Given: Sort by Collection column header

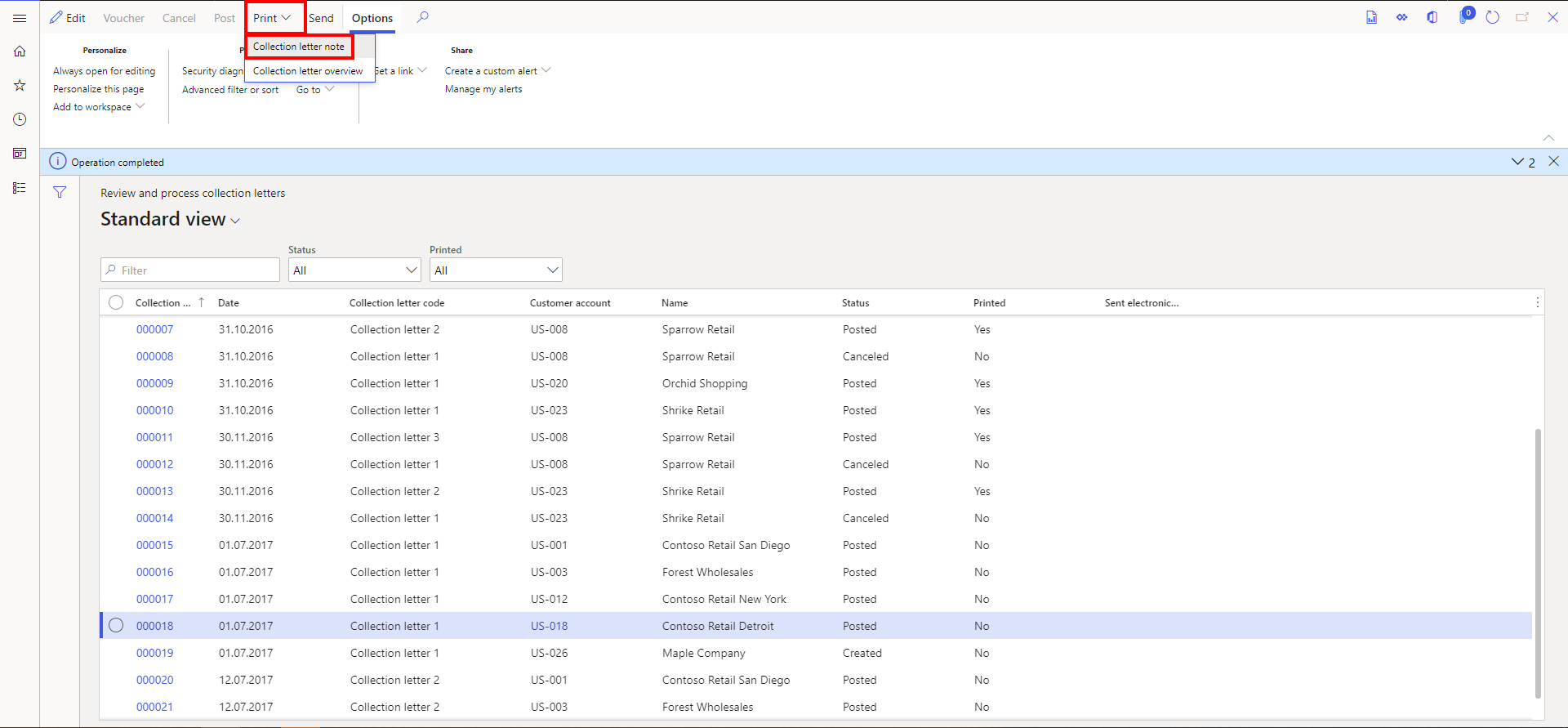Looking at the screenshot, I should point(163,302).
